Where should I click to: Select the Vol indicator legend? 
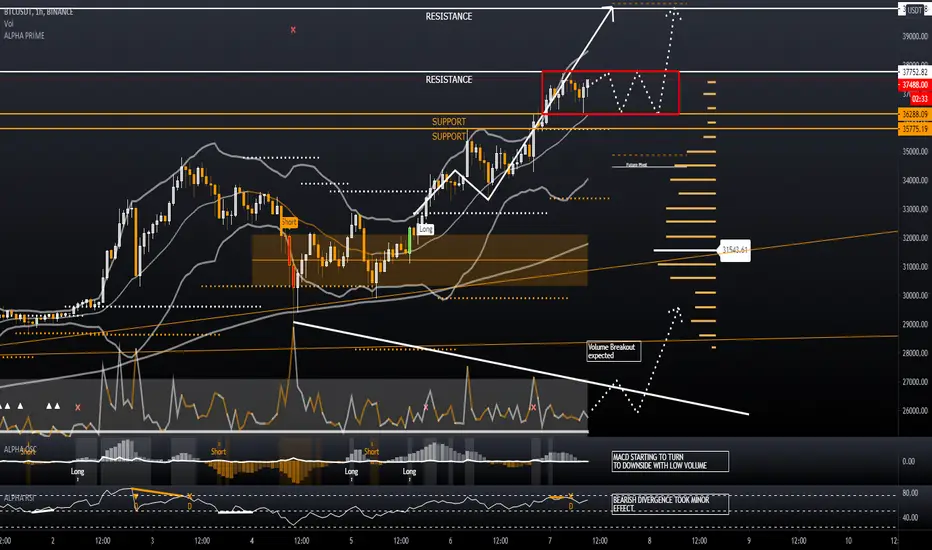(x=8, y=24)
